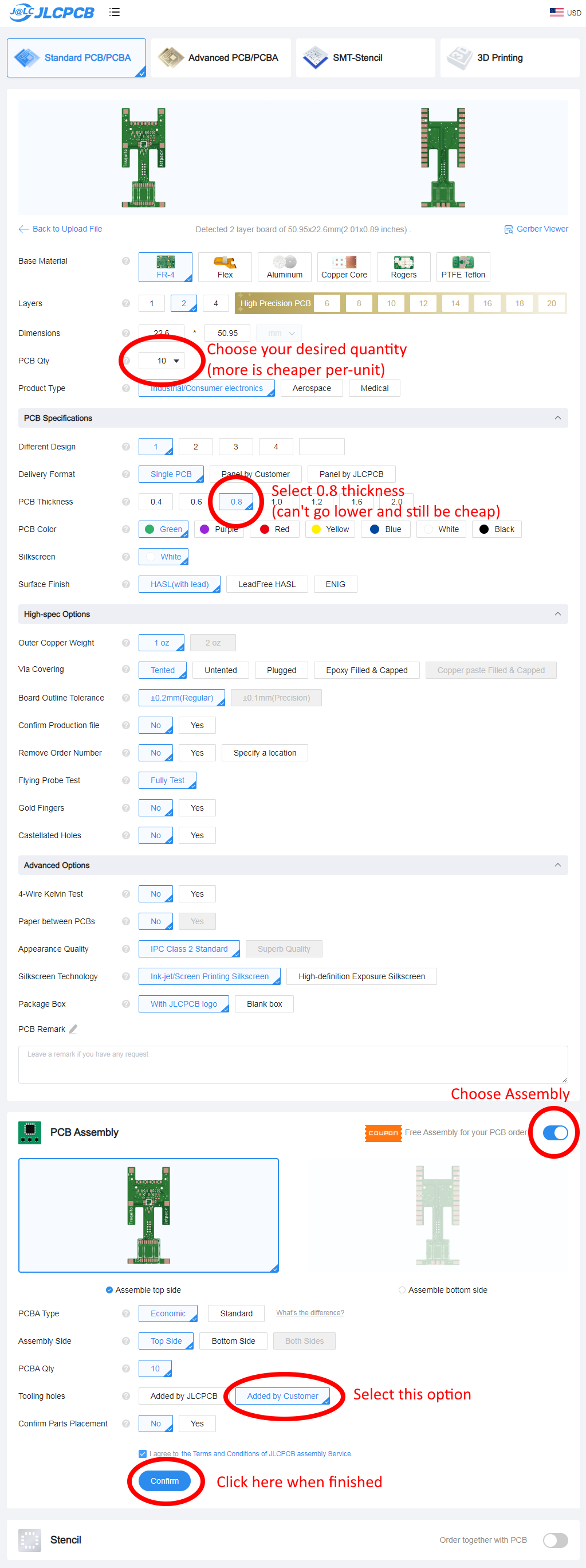
Task: Click the PCB Remark pencil edit icon
Action: click(73, 1029)
